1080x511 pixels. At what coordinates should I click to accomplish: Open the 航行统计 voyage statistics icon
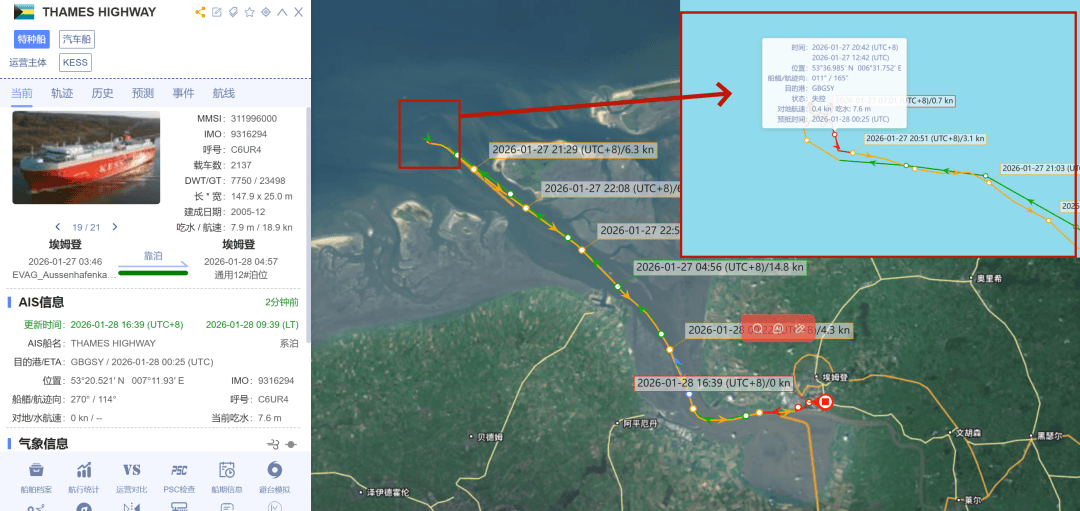click(x=84, y=470)
